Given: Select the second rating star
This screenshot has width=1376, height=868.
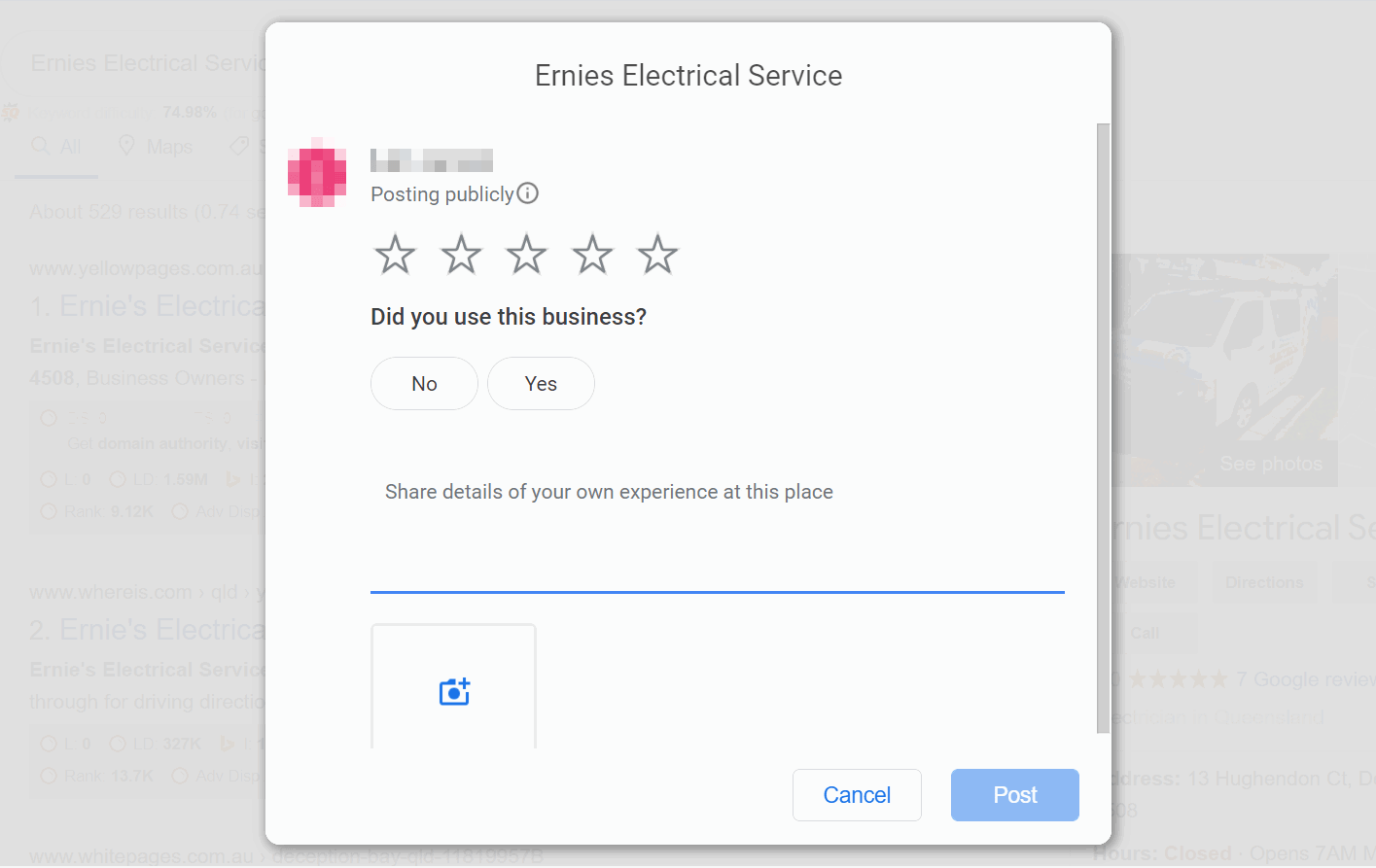Looking at the screenshot, I should click(461, 255).
